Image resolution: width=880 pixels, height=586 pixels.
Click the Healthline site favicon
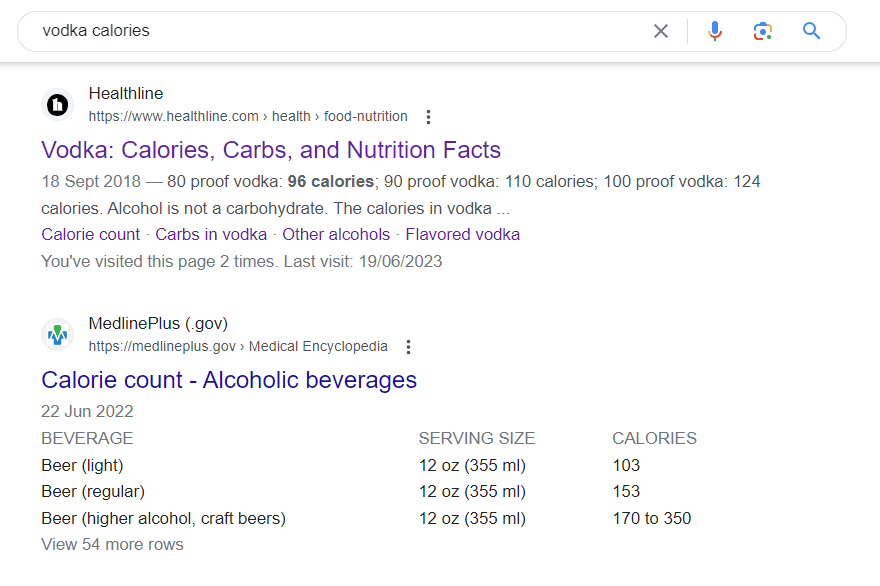click(57, 104)
